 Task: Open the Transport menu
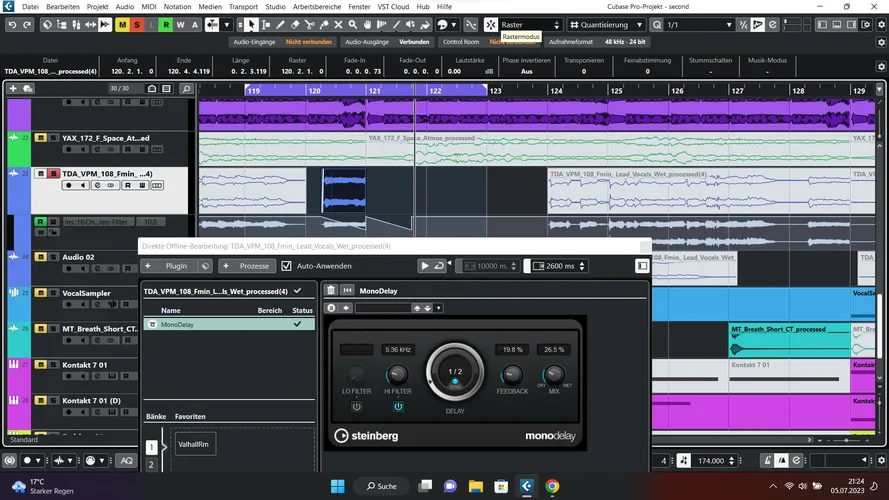pos(243,7)
